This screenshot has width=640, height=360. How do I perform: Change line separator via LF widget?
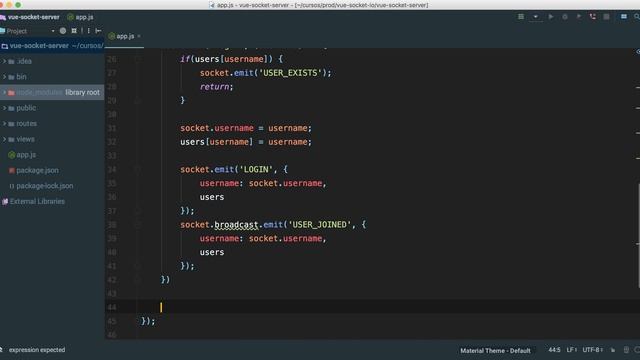point(571,350)
